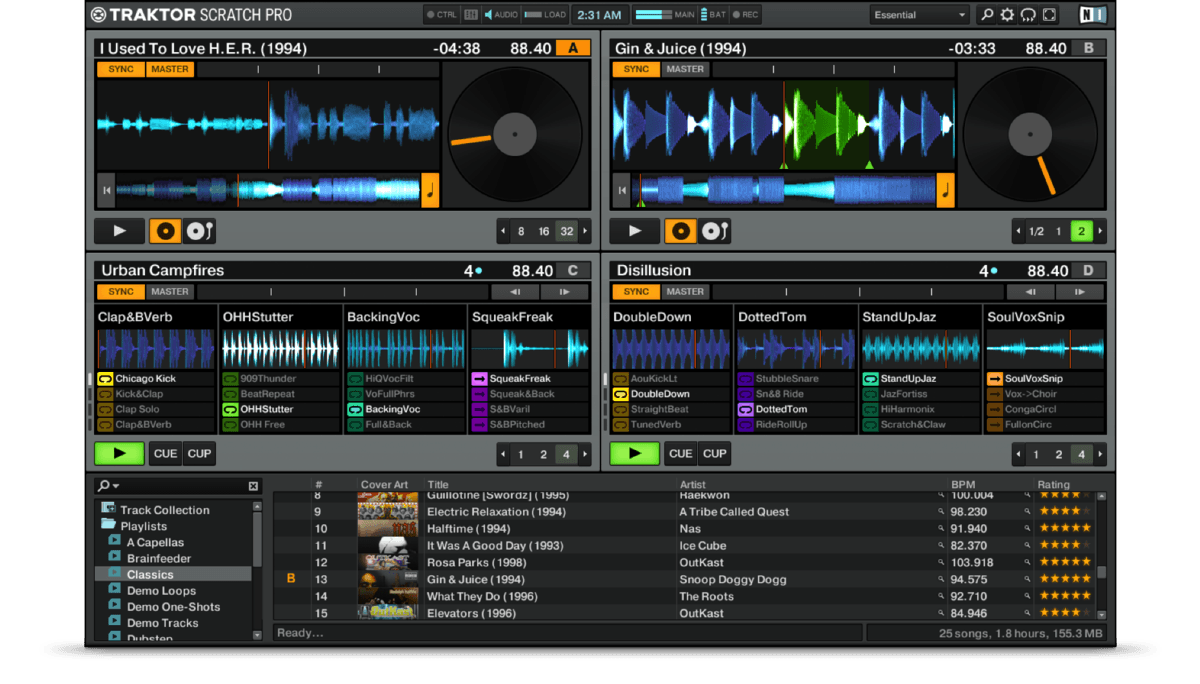
Task: Open the Demo Loops playlist
Action: 161,591
